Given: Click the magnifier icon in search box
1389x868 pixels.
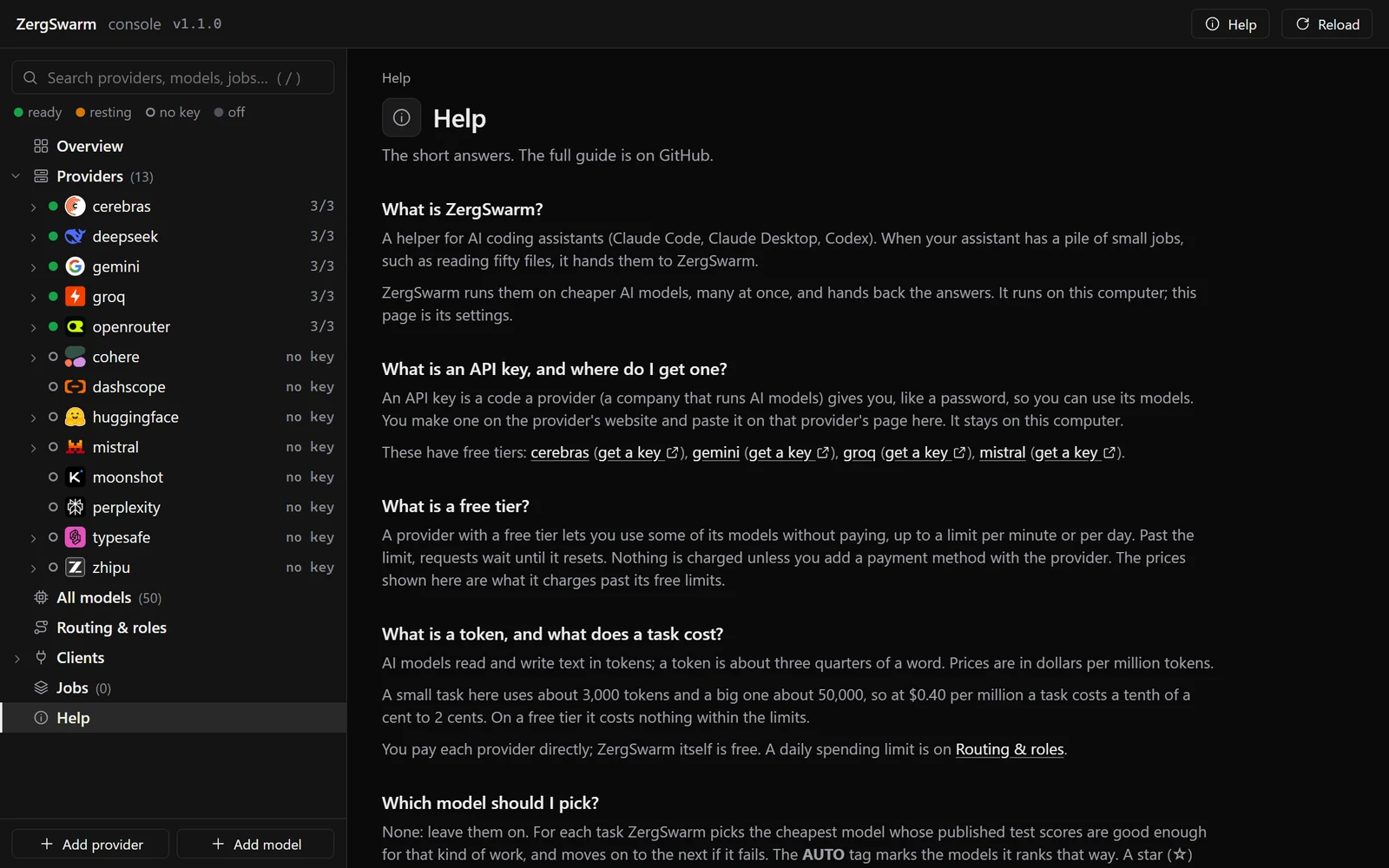Looking at the screenshot, I should (30, 78).
